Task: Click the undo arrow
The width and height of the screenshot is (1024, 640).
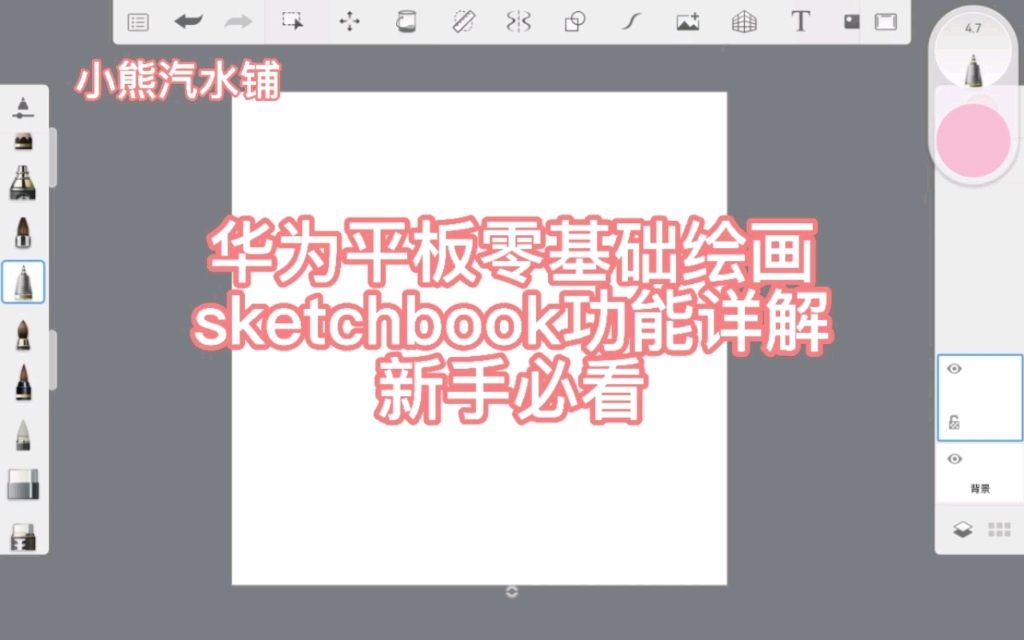Action: pyautogui.click(x=187, y=21)
